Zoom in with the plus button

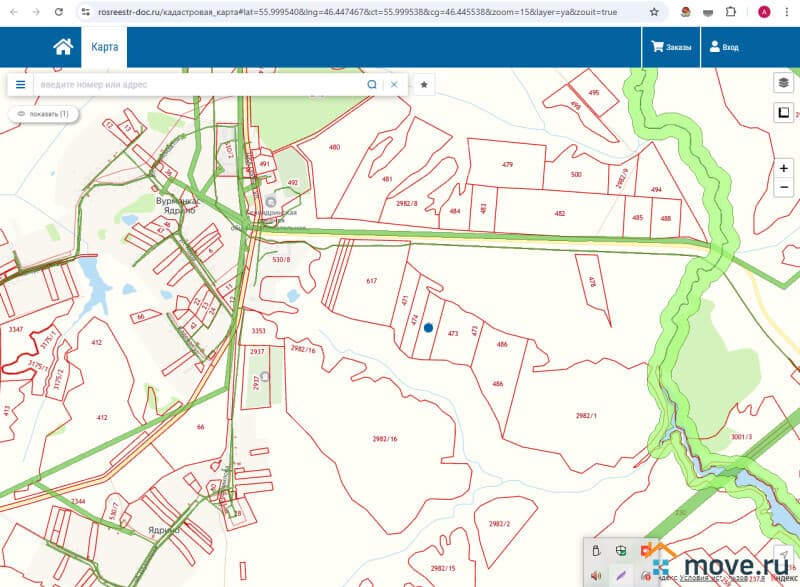(784, 168)
